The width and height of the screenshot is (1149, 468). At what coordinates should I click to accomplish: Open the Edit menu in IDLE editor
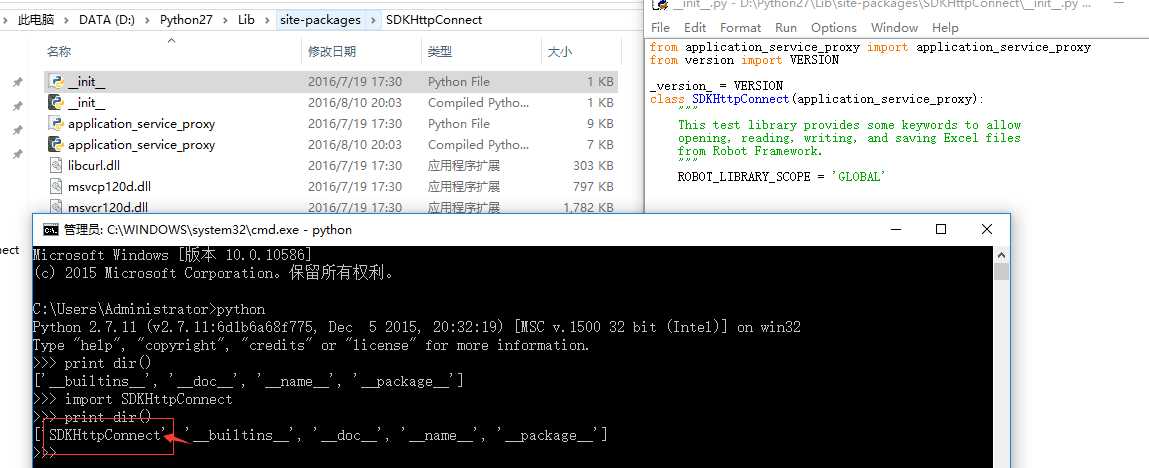click(695, 27)
